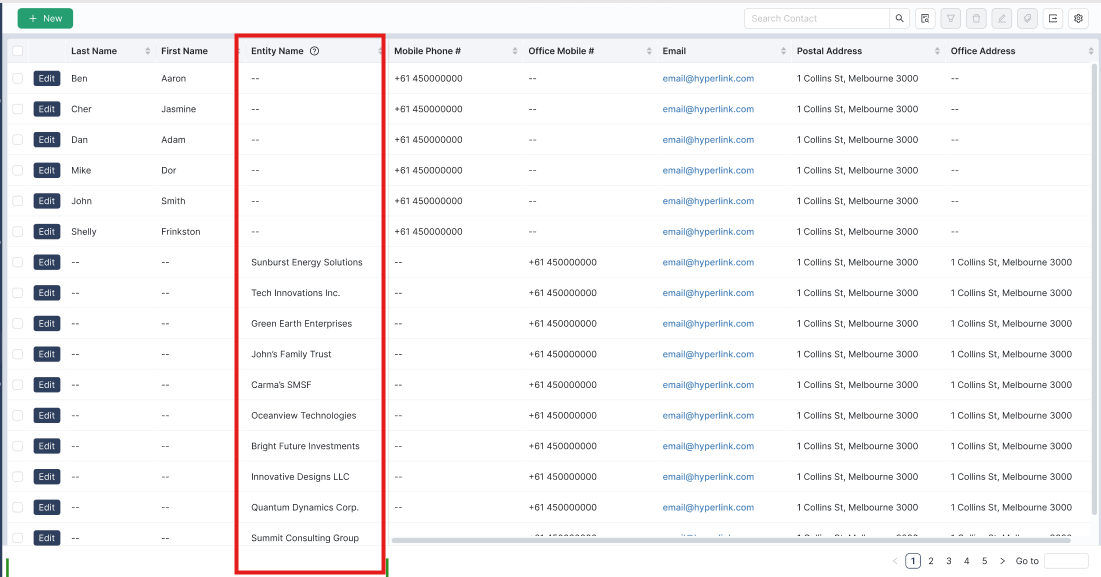
Task: Click the pencil edit toolbar icon
Action: [x=1002, y=18]
